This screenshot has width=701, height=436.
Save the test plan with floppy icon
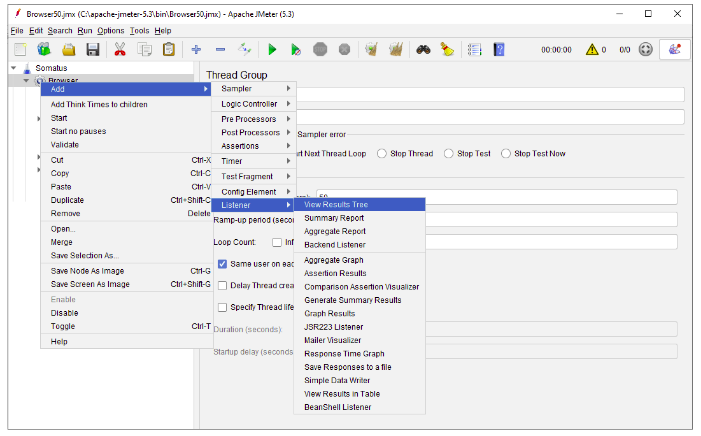[93, 49]
